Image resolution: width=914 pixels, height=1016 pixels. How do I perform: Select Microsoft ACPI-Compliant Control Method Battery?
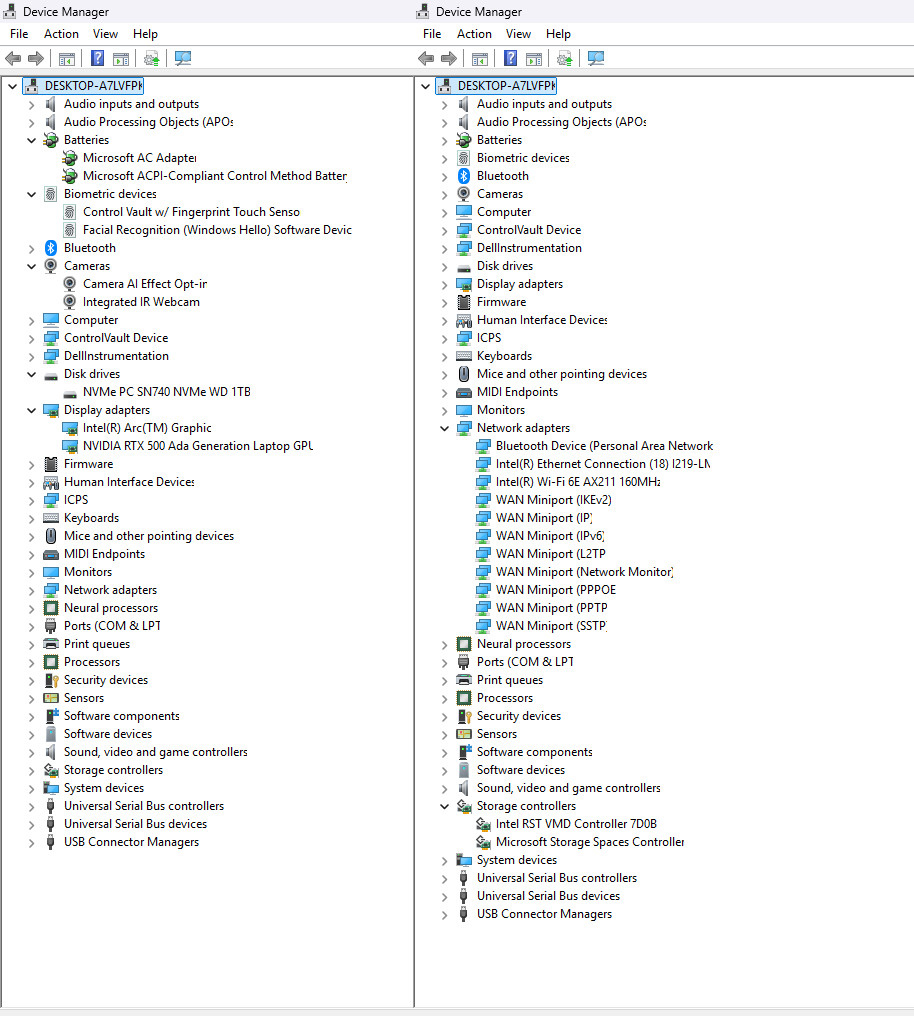(215, 176)
